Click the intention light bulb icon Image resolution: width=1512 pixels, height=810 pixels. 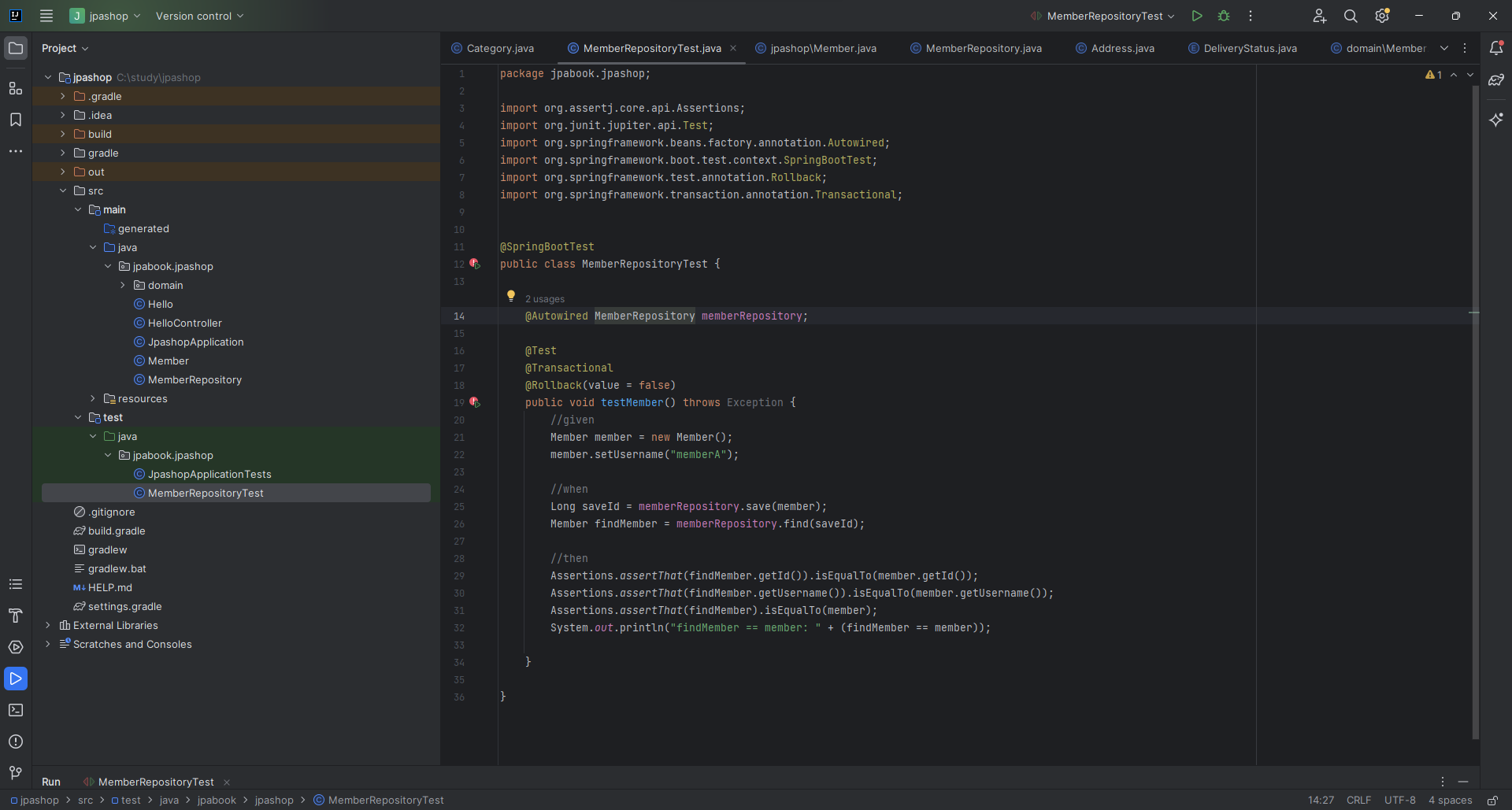point(511,296)
